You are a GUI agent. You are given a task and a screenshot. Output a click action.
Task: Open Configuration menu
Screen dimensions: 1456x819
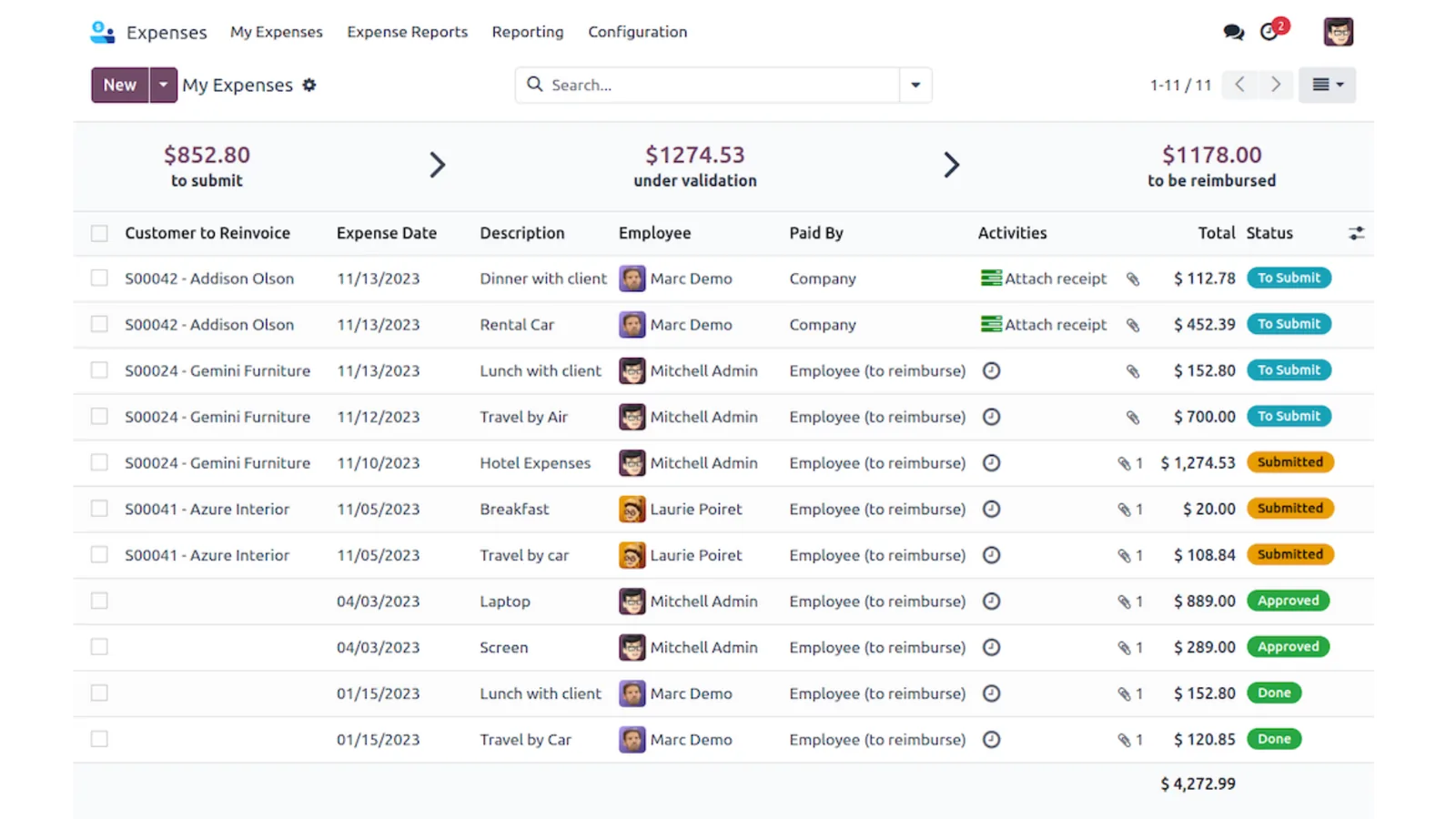(x=637, y=32)
